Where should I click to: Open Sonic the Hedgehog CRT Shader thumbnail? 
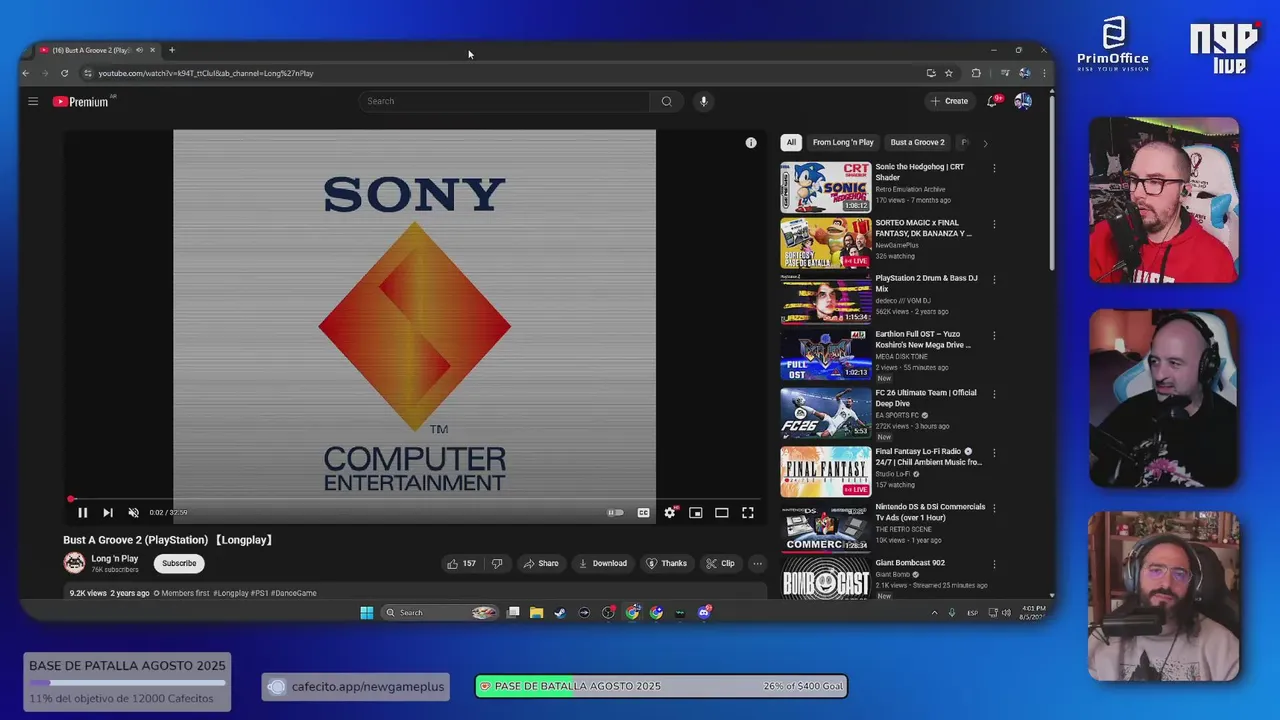826,187
